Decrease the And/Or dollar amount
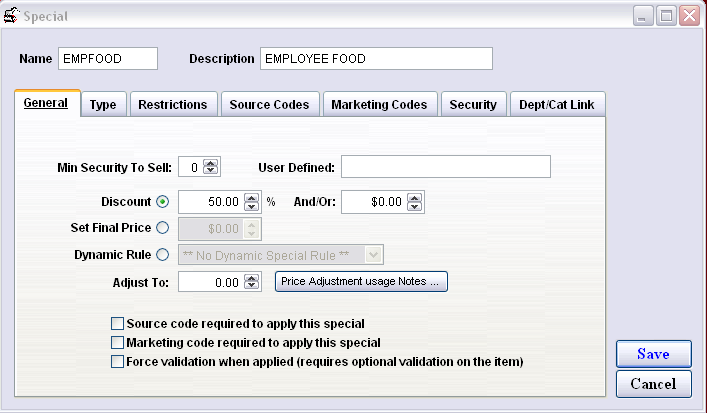 [x=414, y=206]
